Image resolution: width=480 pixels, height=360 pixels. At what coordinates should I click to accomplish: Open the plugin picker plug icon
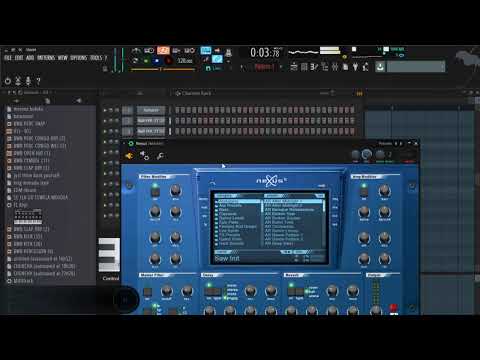[x=355, y=67]
